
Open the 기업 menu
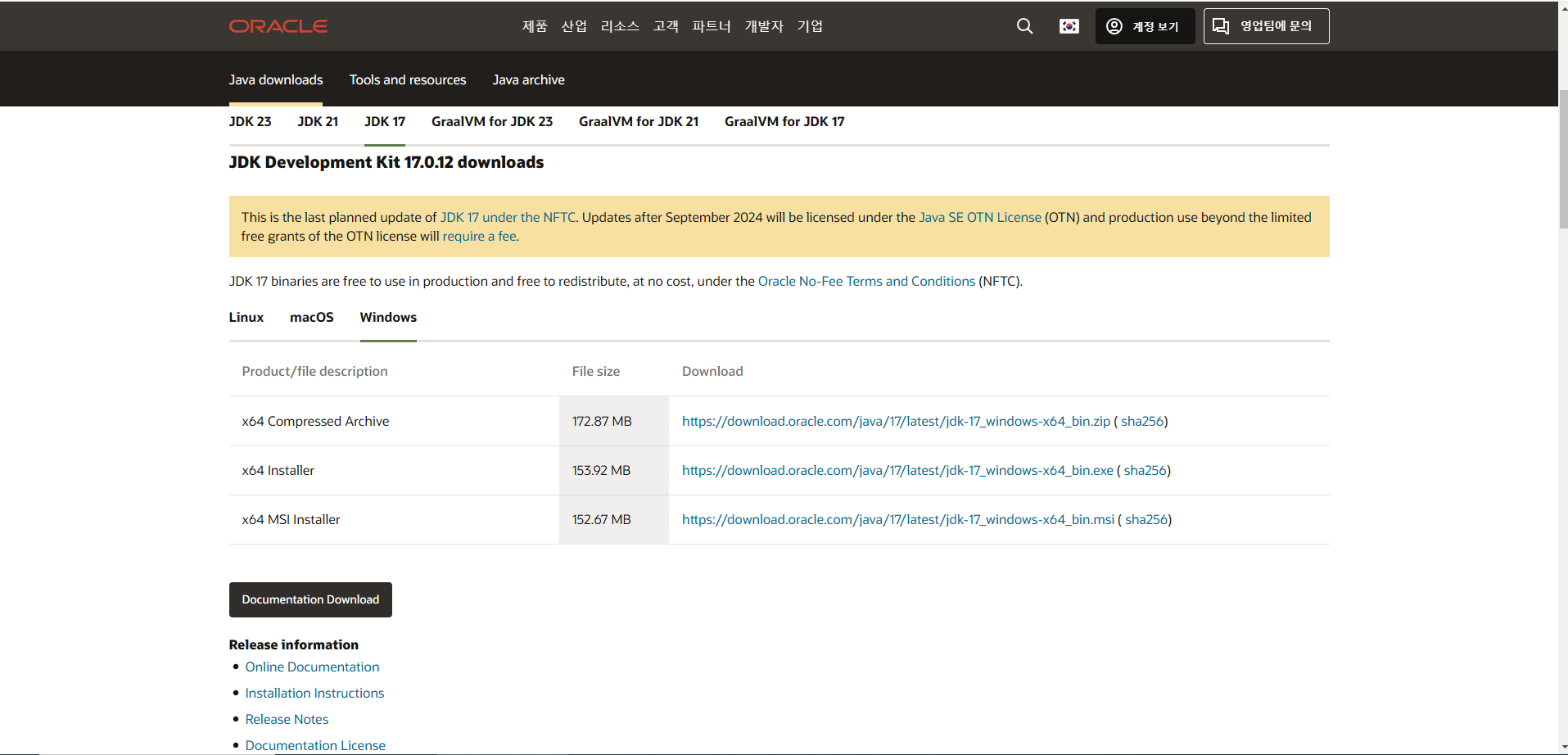[x=810, y=26]
